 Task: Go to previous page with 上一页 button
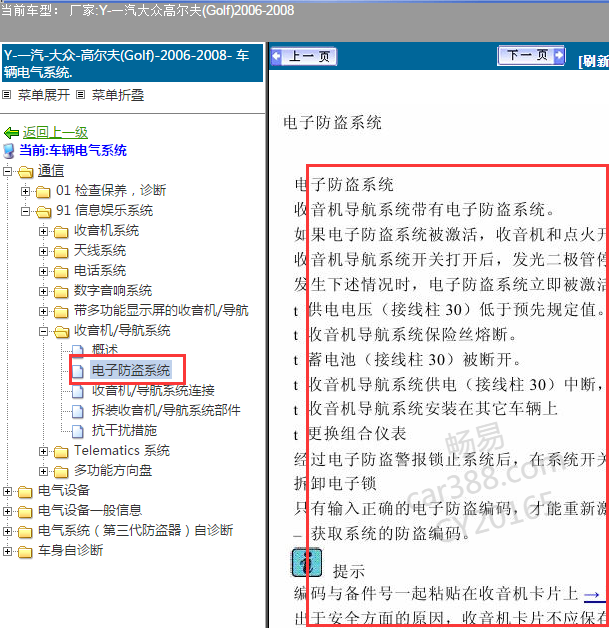[303, 56]
